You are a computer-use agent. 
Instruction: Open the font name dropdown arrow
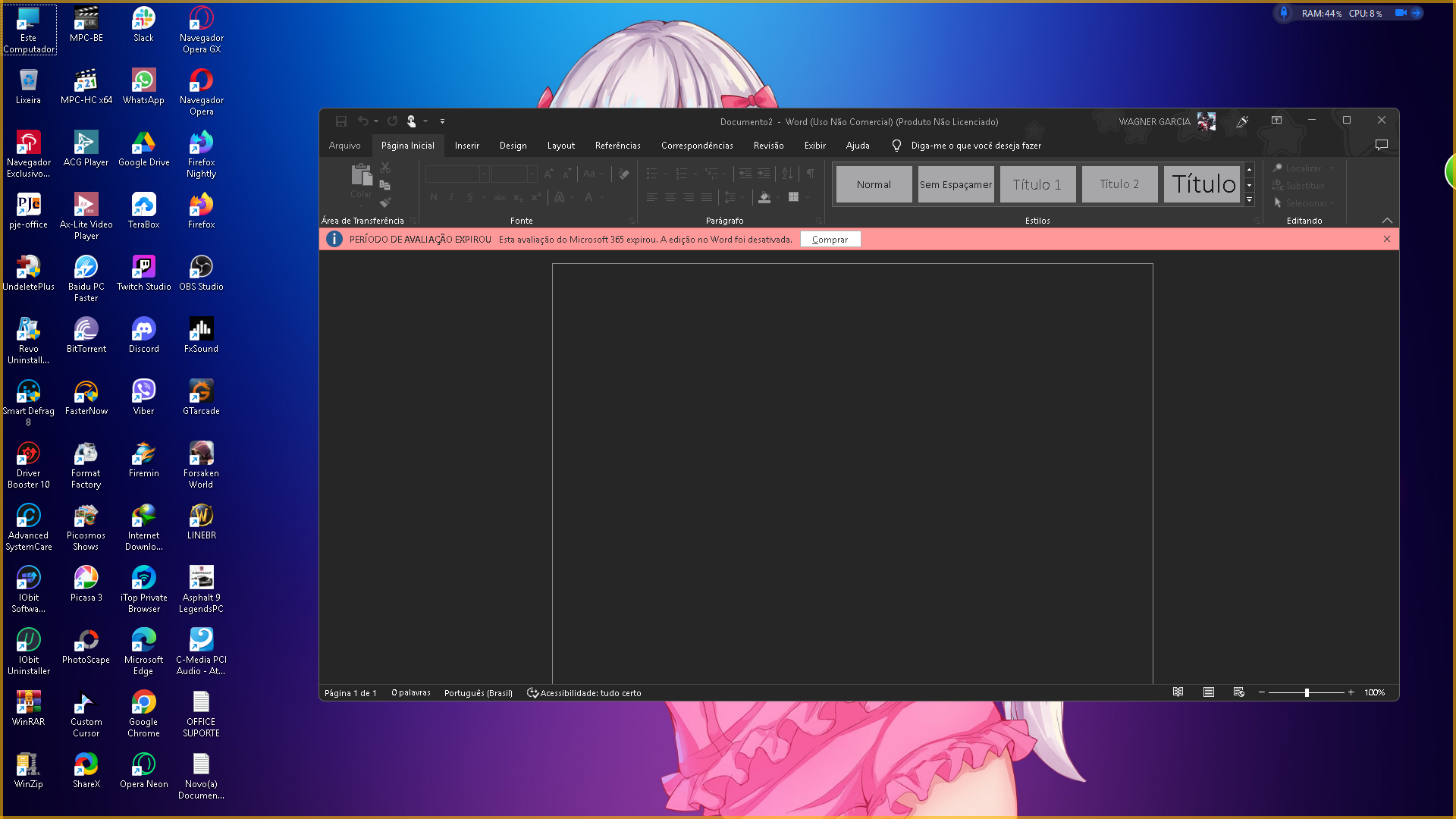point(483,174)
